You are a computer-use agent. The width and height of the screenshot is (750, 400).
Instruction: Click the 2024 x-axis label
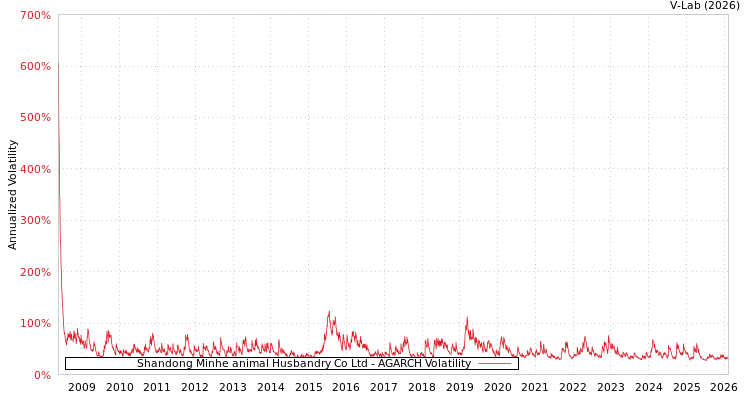tap(649, 387)
